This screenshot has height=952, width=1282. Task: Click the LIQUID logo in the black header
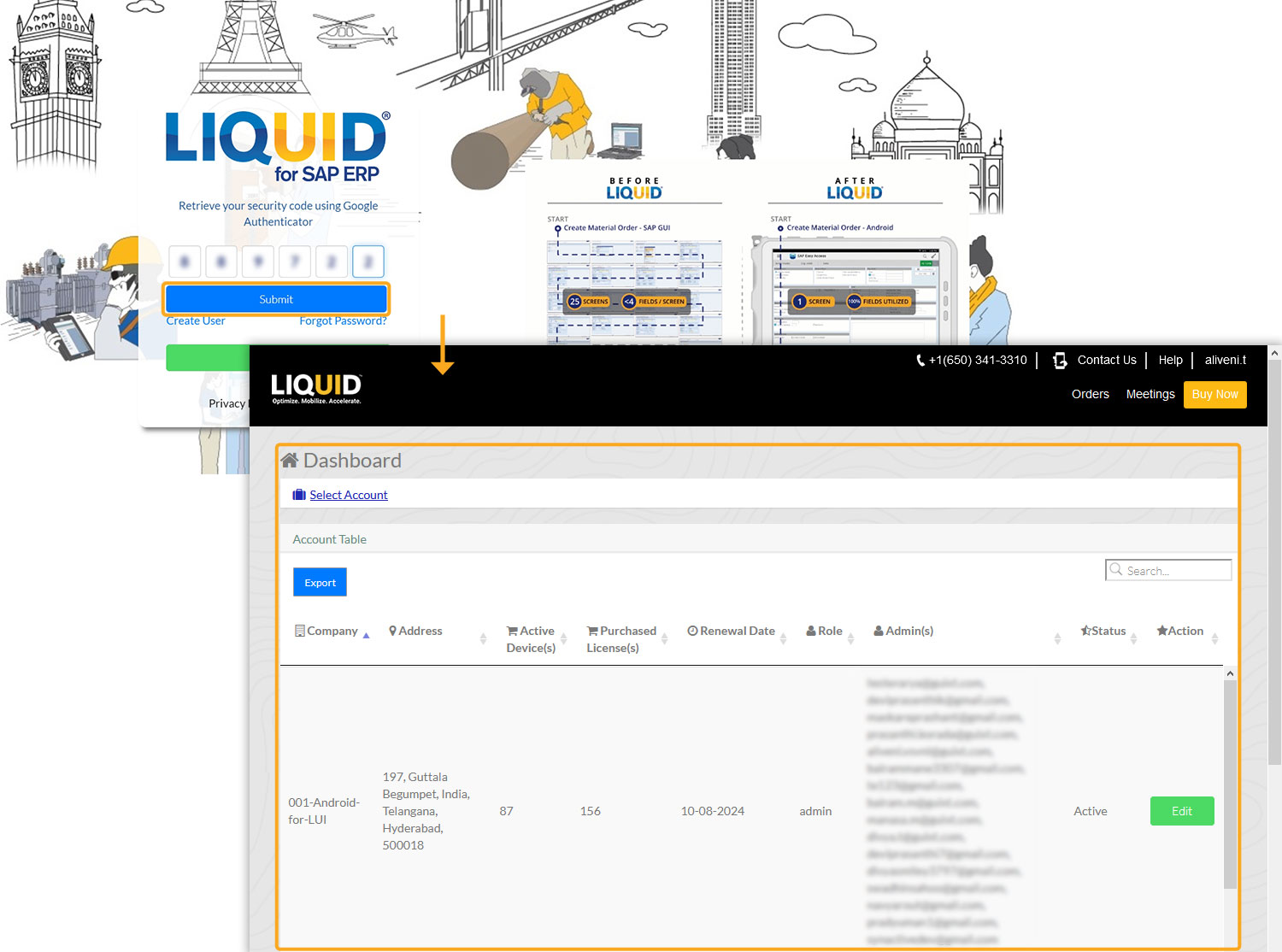316,388
